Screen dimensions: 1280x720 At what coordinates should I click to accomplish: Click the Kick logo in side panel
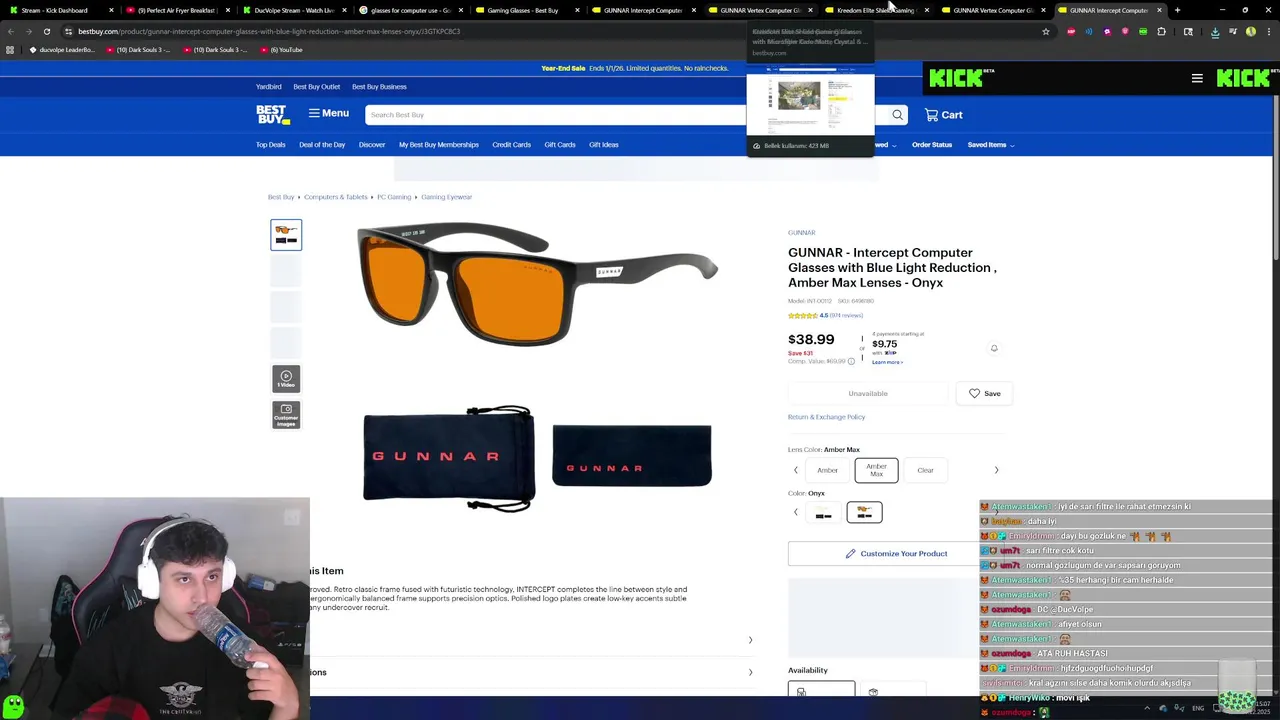[955, 78]
